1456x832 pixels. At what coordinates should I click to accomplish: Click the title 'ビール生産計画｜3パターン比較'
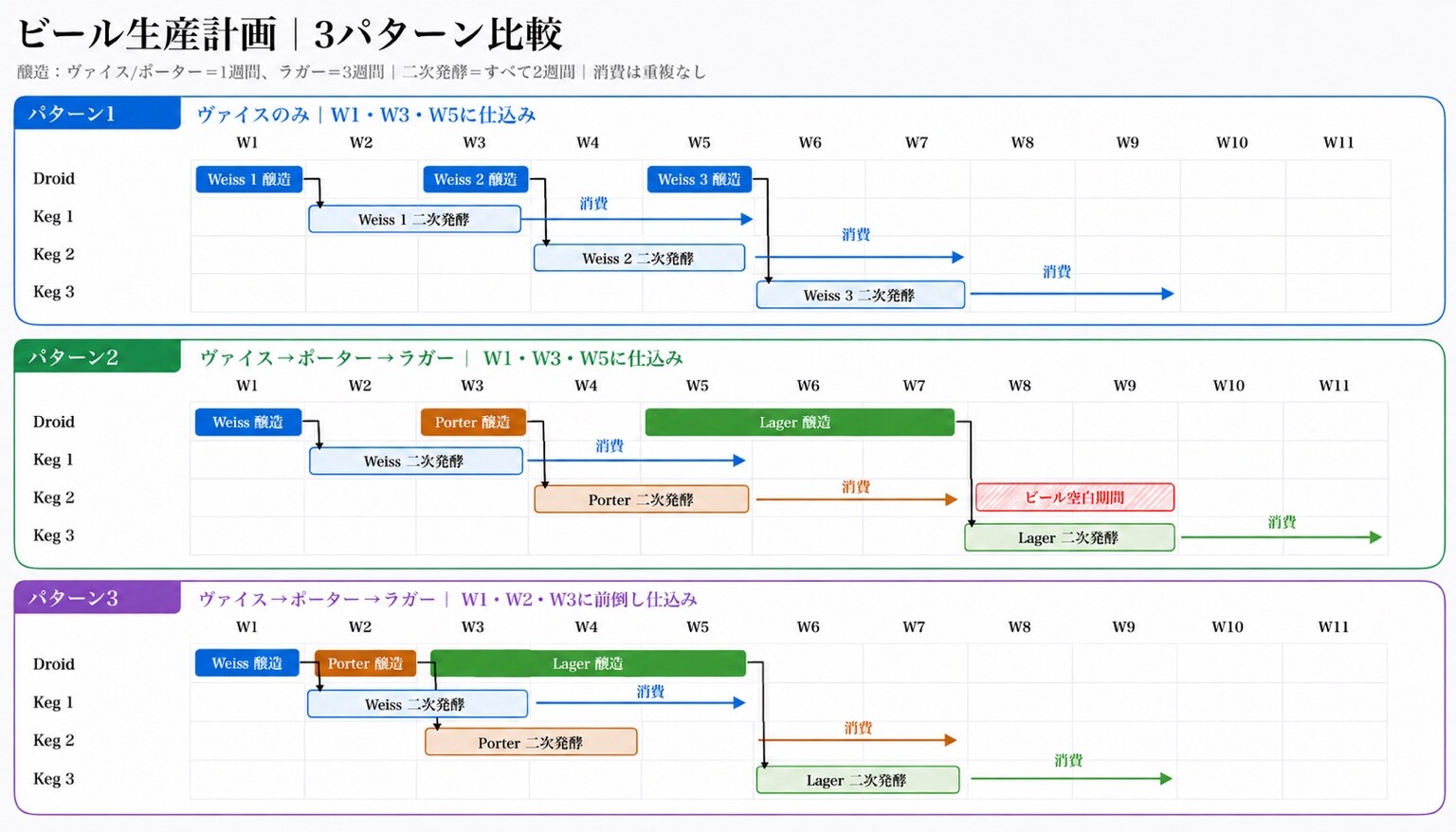coord(290,34)
